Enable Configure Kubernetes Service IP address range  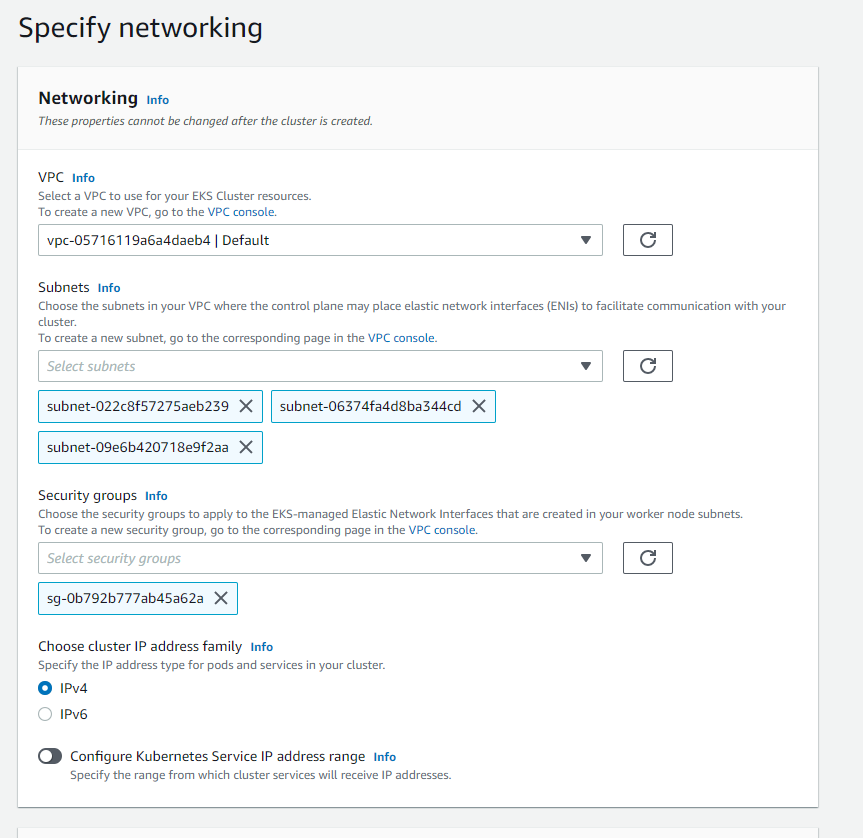coord(50,757)
